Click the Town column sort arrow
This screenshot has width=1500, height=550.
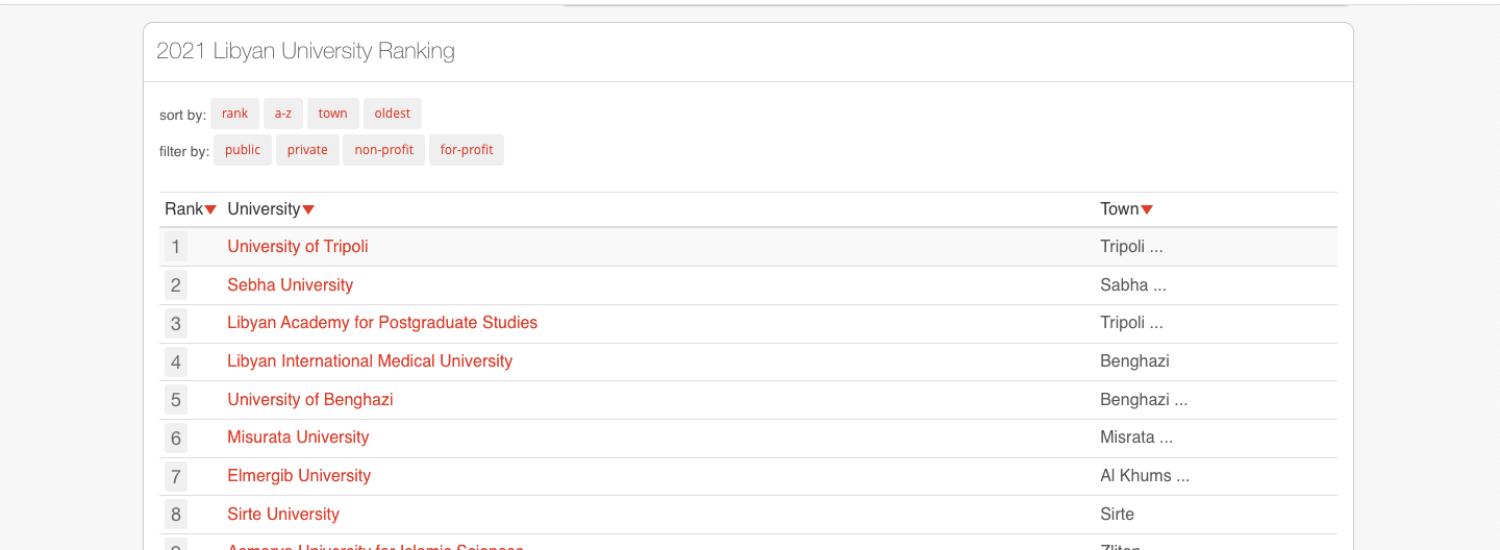pos(1147,209)
